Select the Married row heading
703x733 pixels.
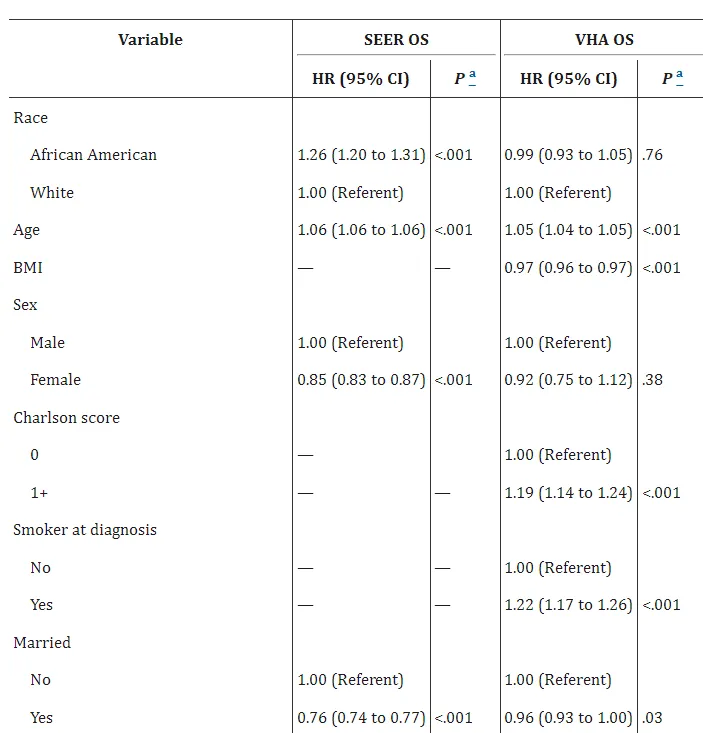pos(42,643)
